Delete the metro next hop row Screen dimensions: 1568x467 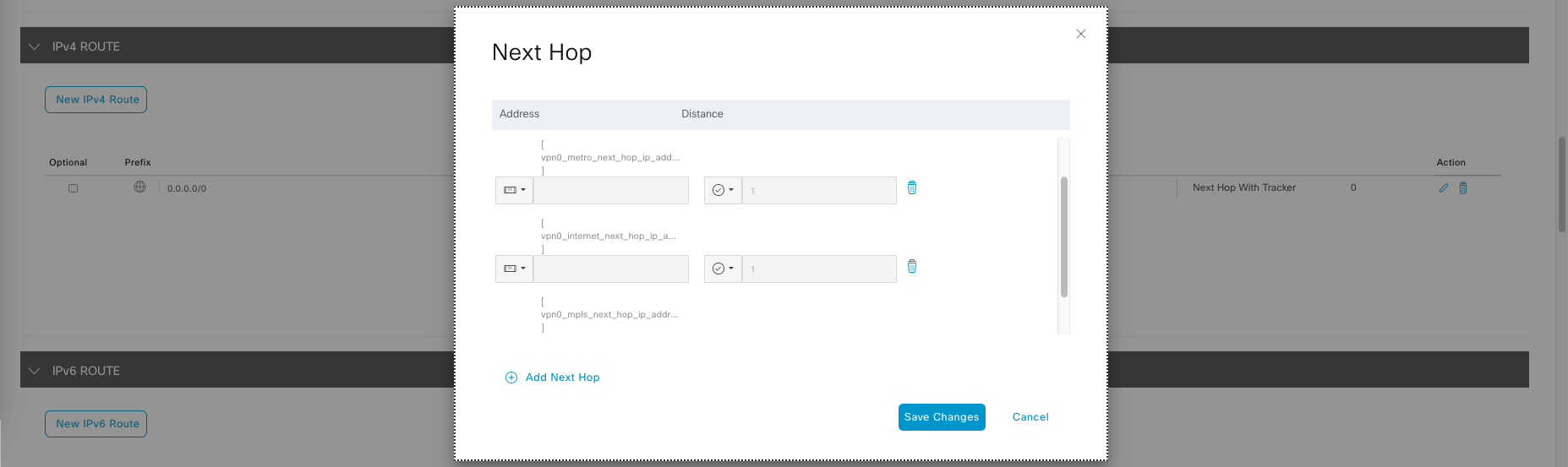911,187
